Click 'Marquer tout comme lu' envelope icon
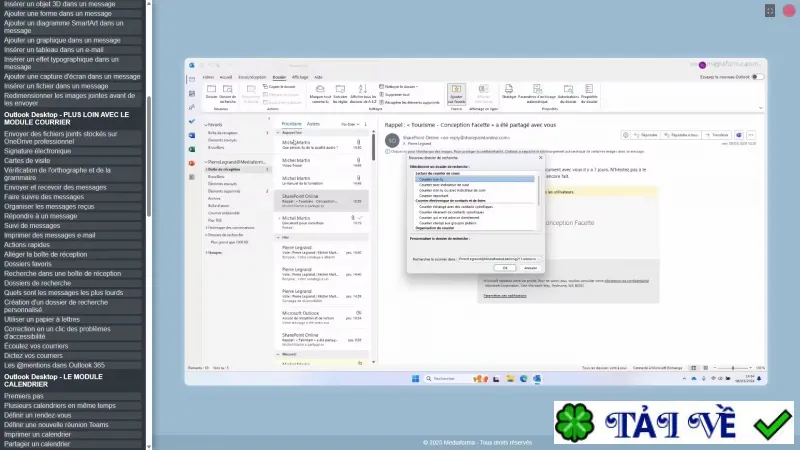The width and height of the screenshot is (800, 450). (320, 94)
